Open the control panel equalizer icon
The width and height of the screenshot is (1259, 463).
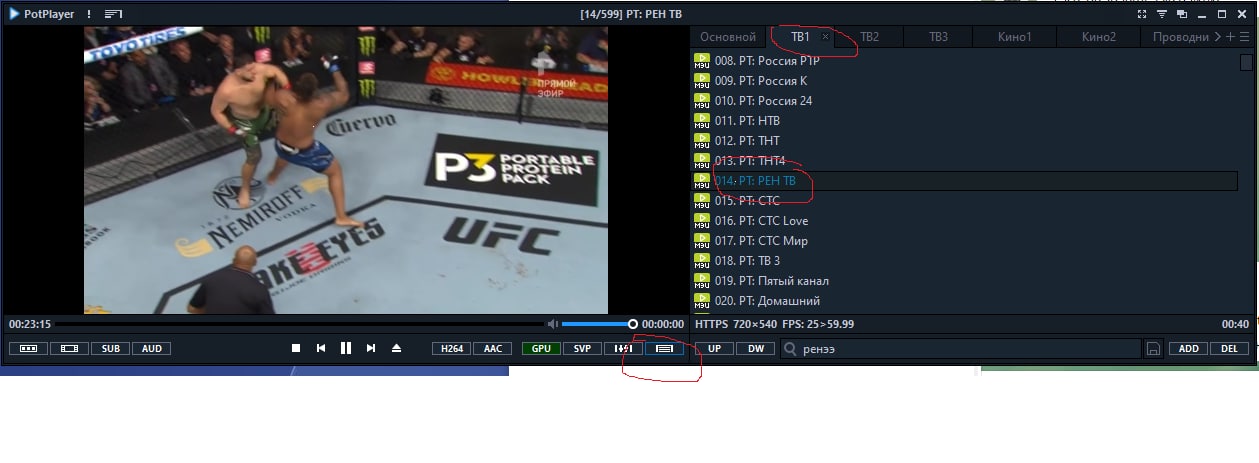click(623, 349)
